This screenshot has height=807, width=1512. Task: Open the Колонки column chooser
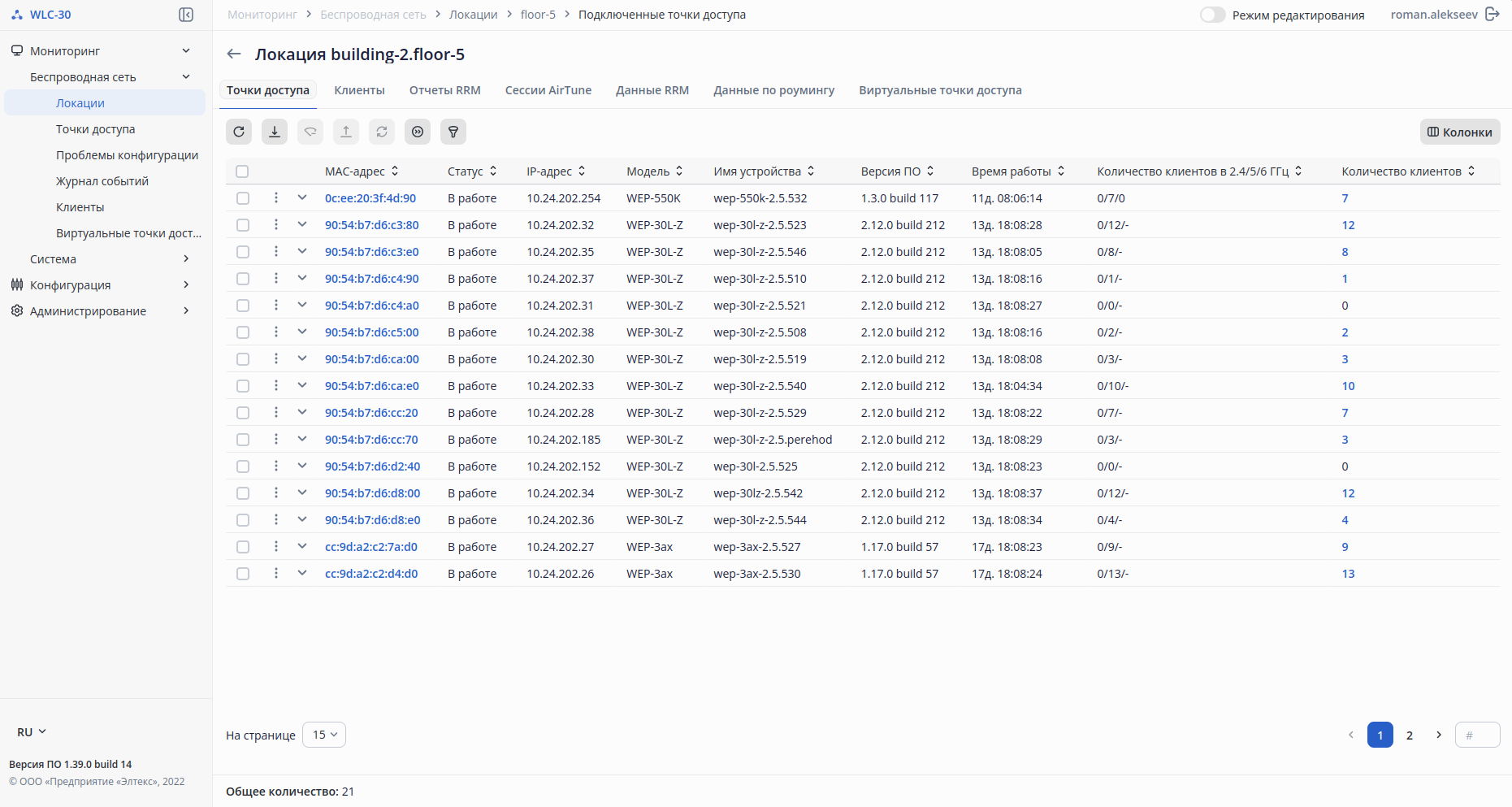(1460, 132)
